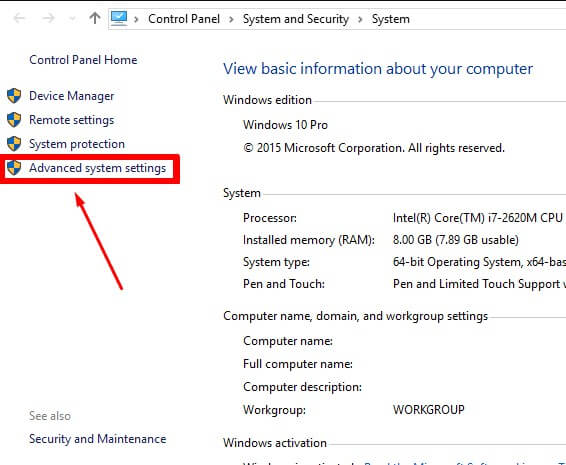Select the 'Workgroup:' label

click(274, 410)
